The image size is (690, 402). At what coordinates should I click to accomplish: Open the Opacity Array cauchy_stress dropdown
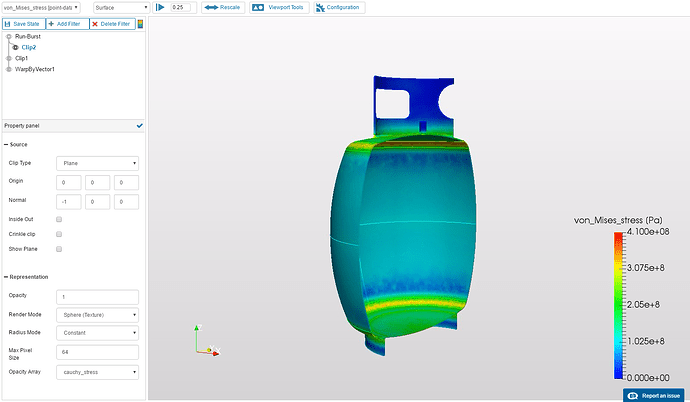pos(98,372)
